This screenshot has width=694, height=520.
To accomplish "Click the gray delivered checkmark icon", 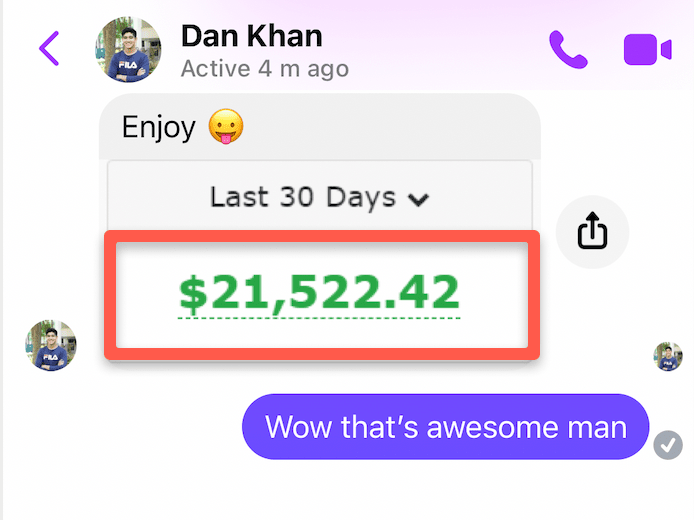I will [x=667, y=445].
